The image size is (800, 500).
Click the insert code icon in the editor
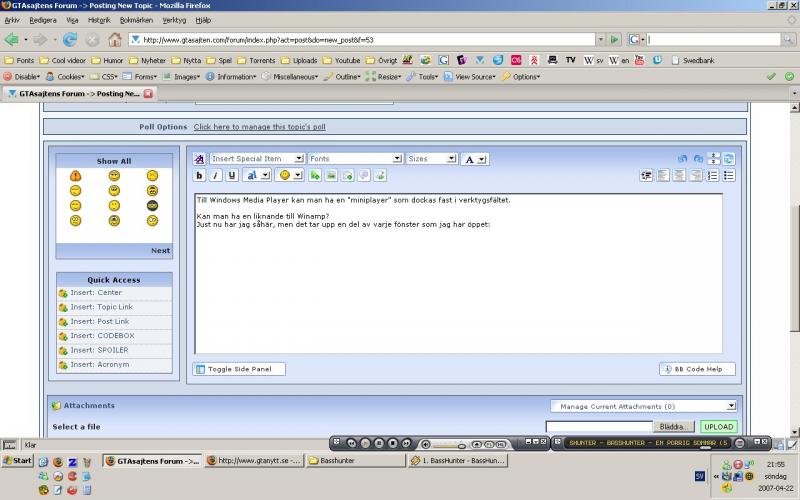380,176
